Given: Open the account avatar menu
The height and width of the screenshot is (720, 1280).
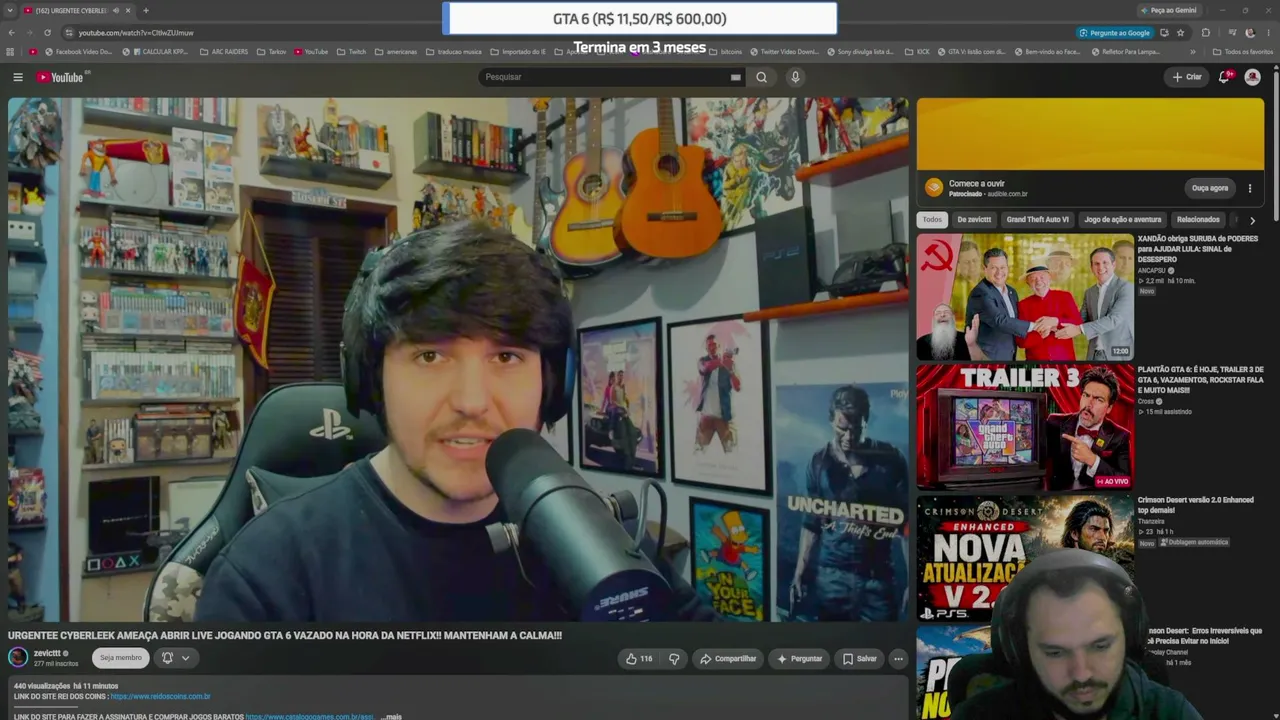Looking at the screenshot, I should click(1252, 77).
